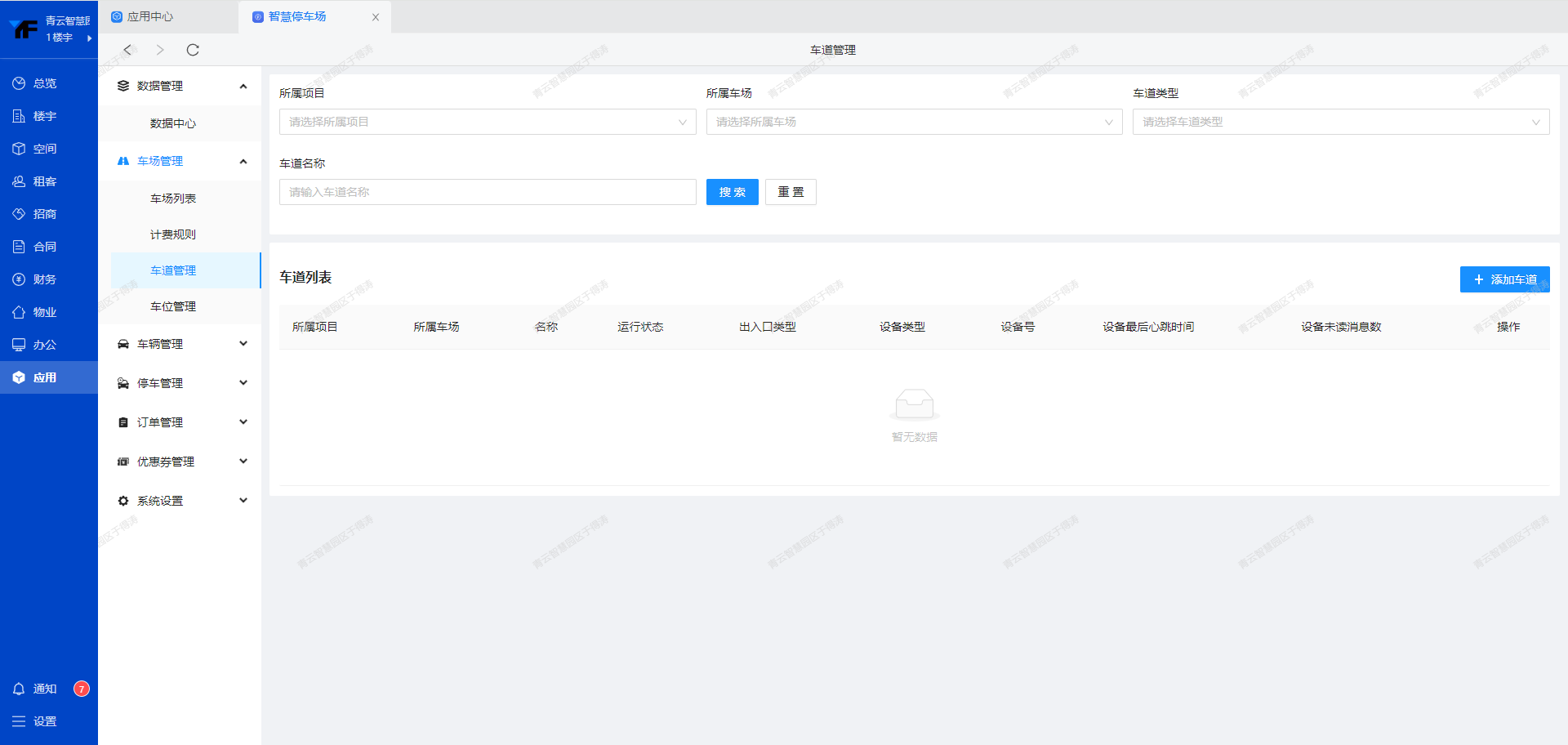
Task: Select the 物业 property icon
Action: coord(19,312)
